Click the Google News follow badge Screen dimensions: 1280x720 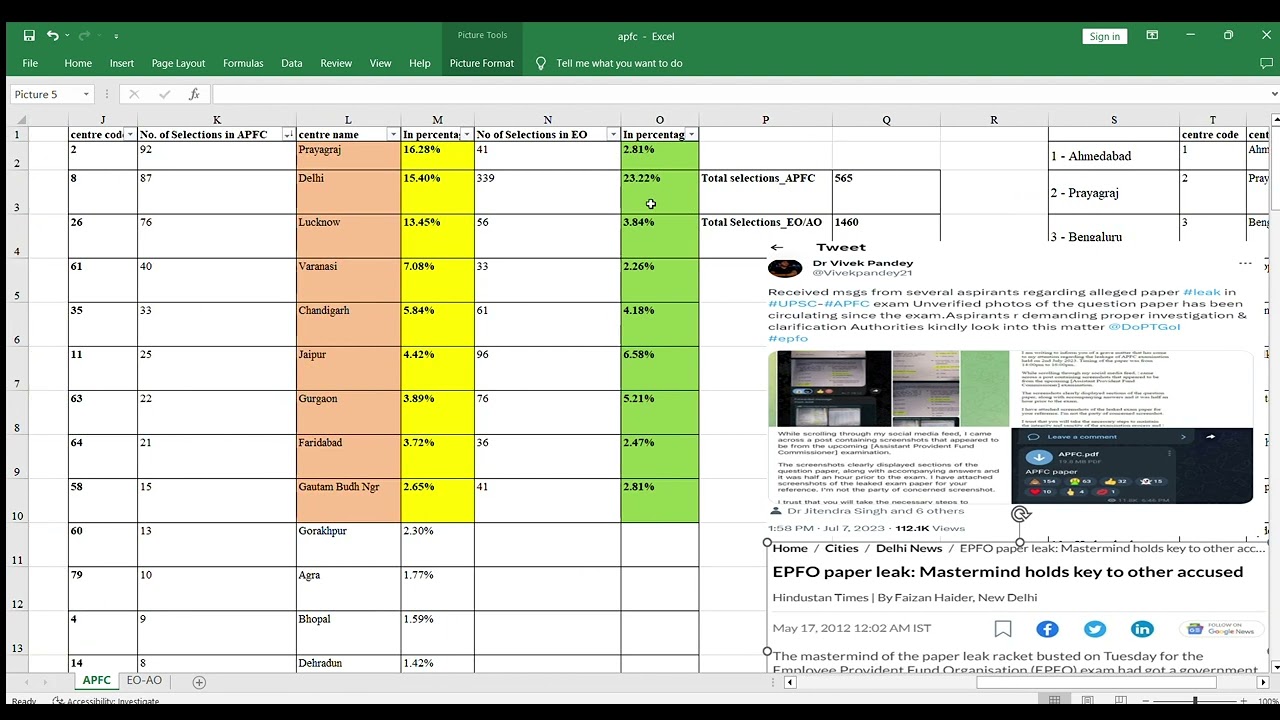coord(1220,629)
